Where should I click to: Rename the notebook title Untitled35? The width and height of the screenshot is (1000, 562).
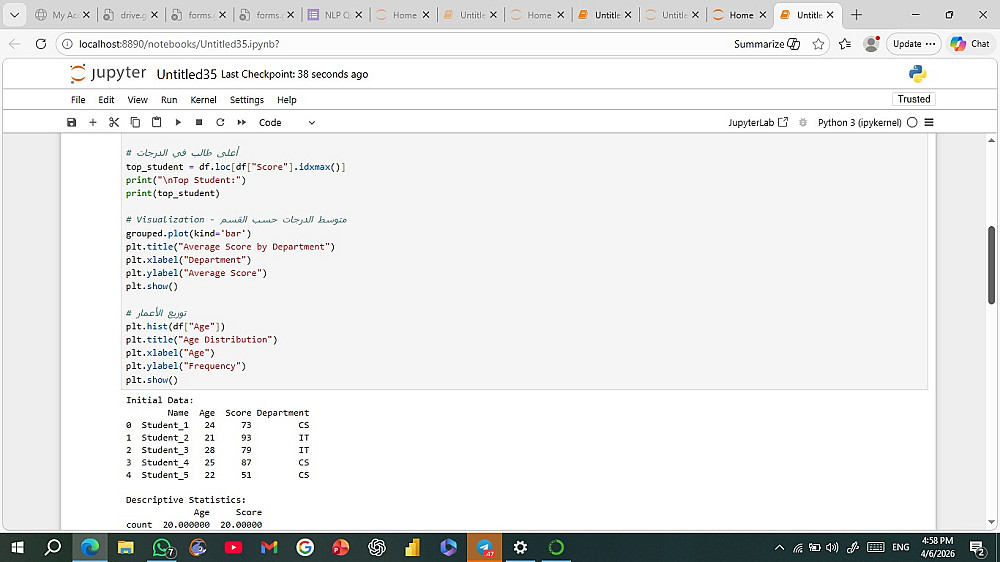[187, 74]
